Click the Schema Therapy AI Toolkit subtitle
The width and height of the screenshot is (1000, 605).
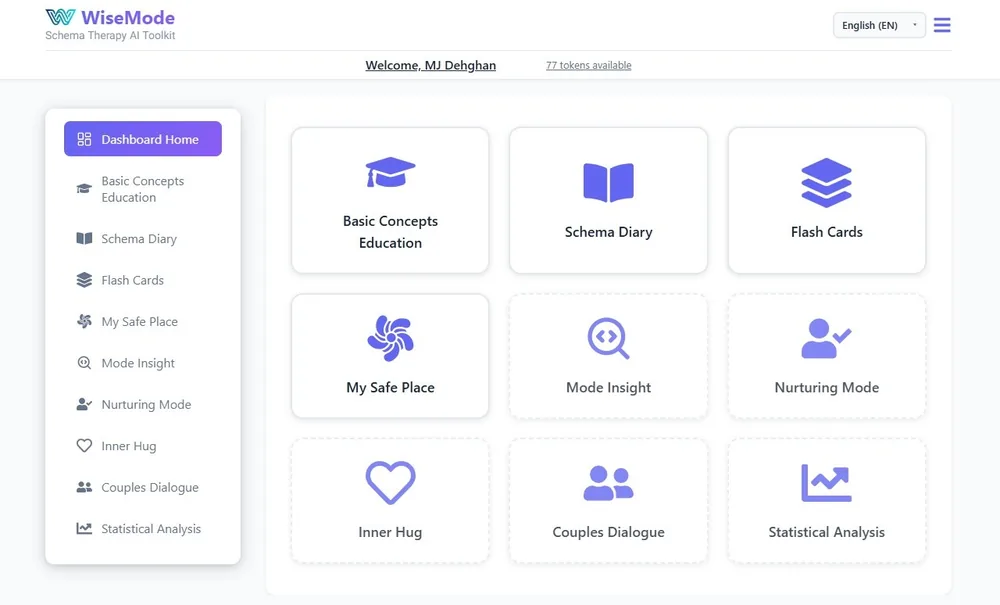coord(110,36)
